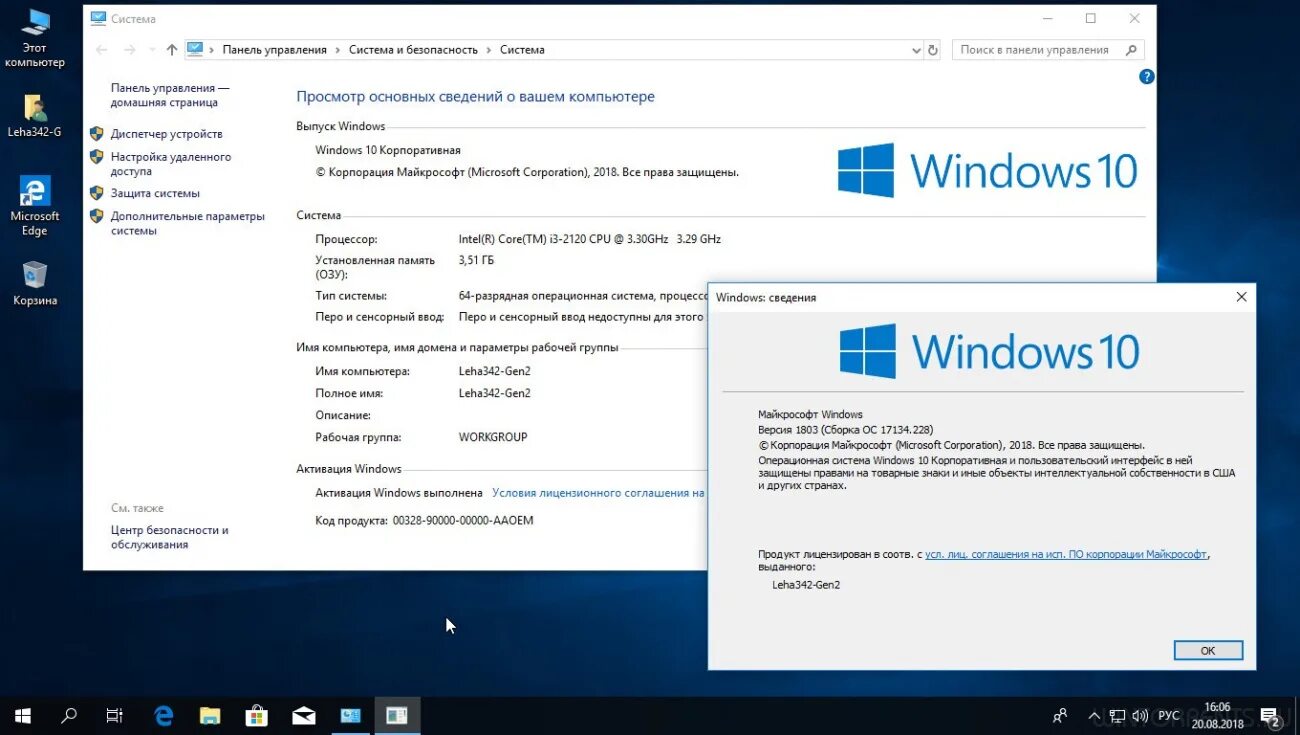The width and height of the screenshot is (1300, 735).
Task: Open Дополнительные параметры системы
Action: [188, 223]
